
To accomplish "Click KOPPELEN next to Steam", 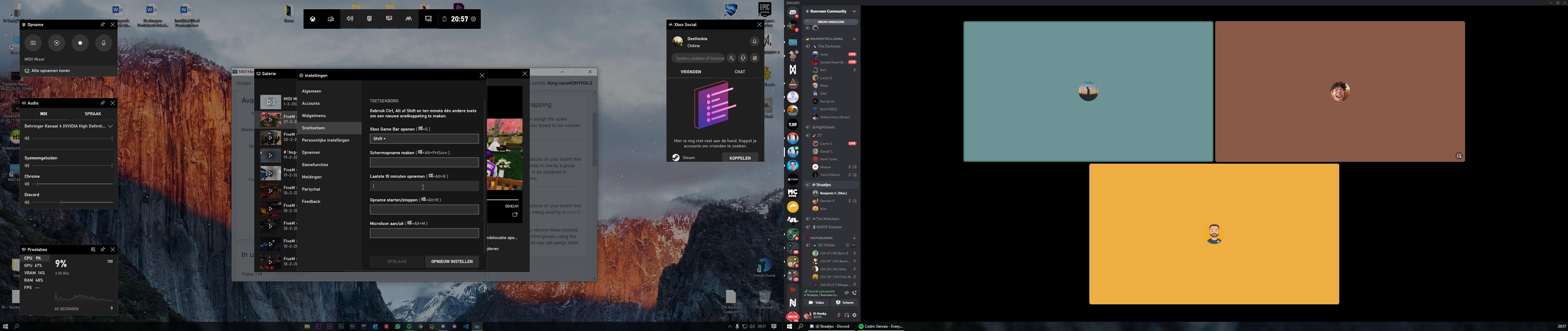I will click(740, 158).
